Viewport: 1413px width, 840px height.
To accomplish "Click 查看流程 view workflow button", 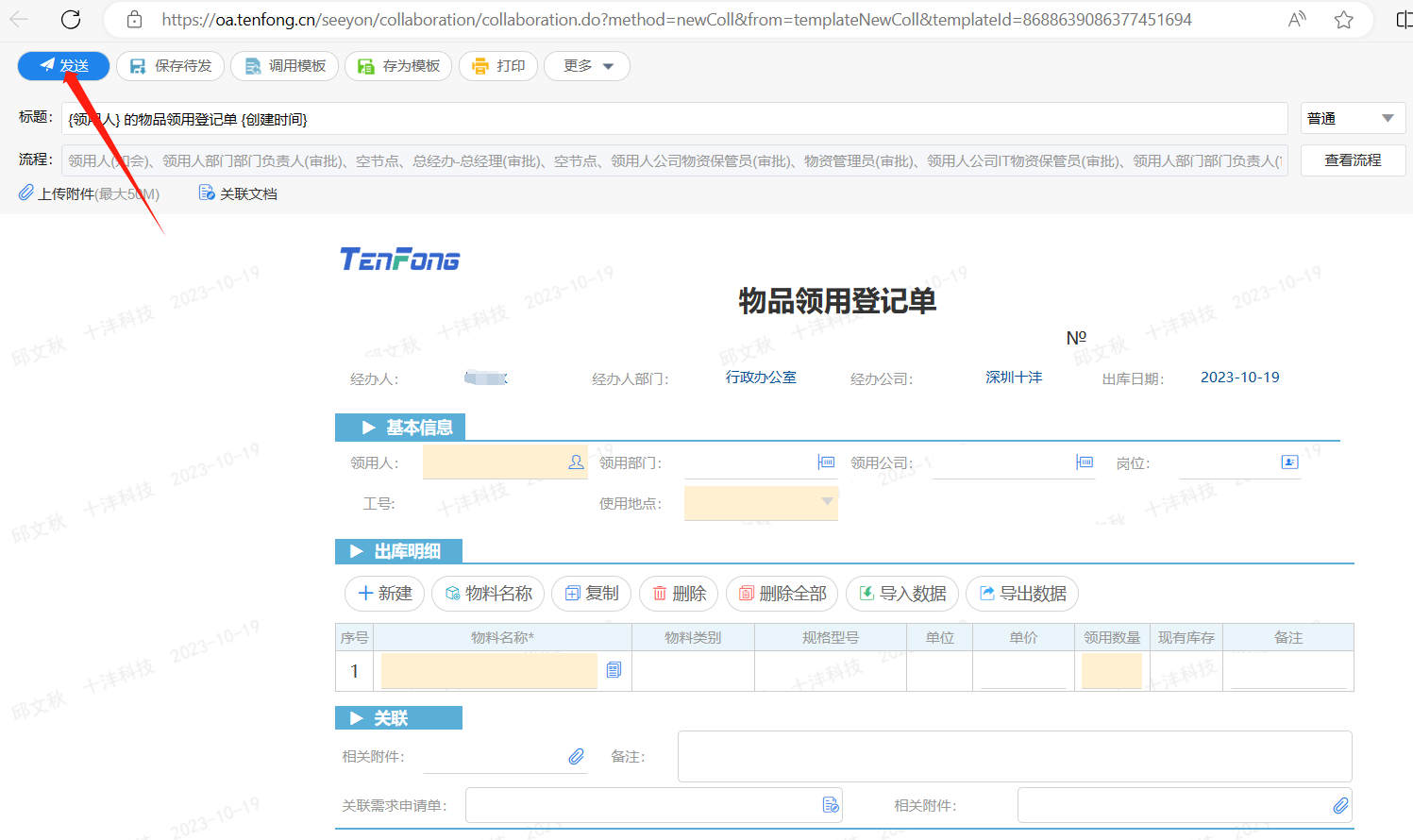I will pos(1353,160).
